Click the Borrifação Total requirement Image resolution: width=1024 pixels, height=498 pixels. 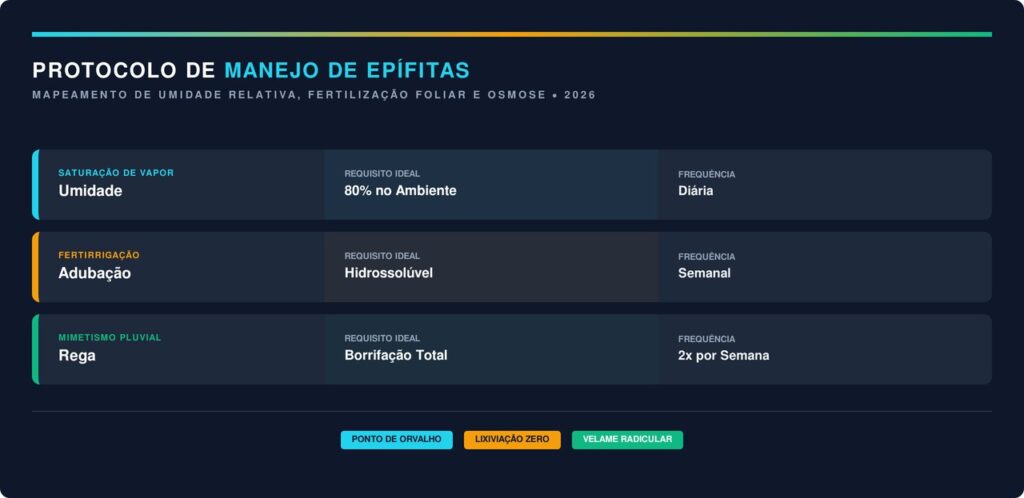coord(396,355)
